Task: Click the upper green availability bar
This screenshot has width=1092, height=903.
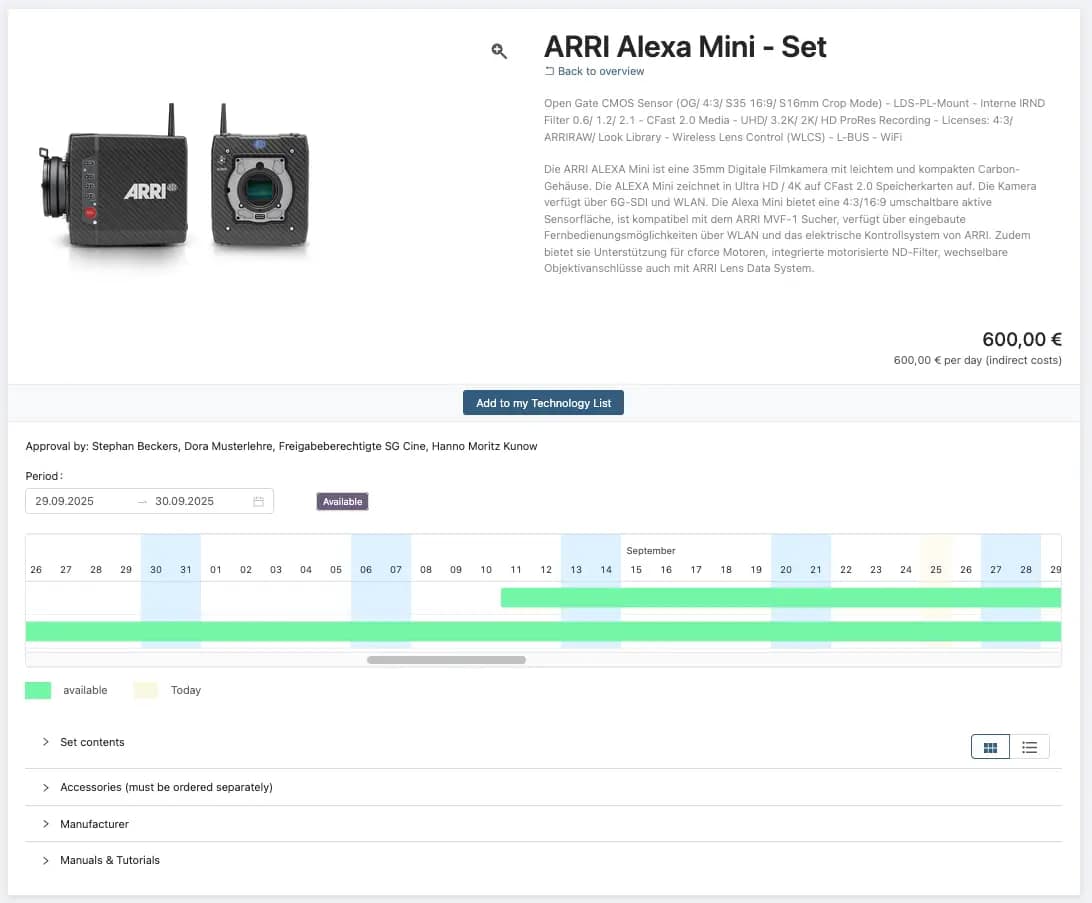Action: pos(780,597)
